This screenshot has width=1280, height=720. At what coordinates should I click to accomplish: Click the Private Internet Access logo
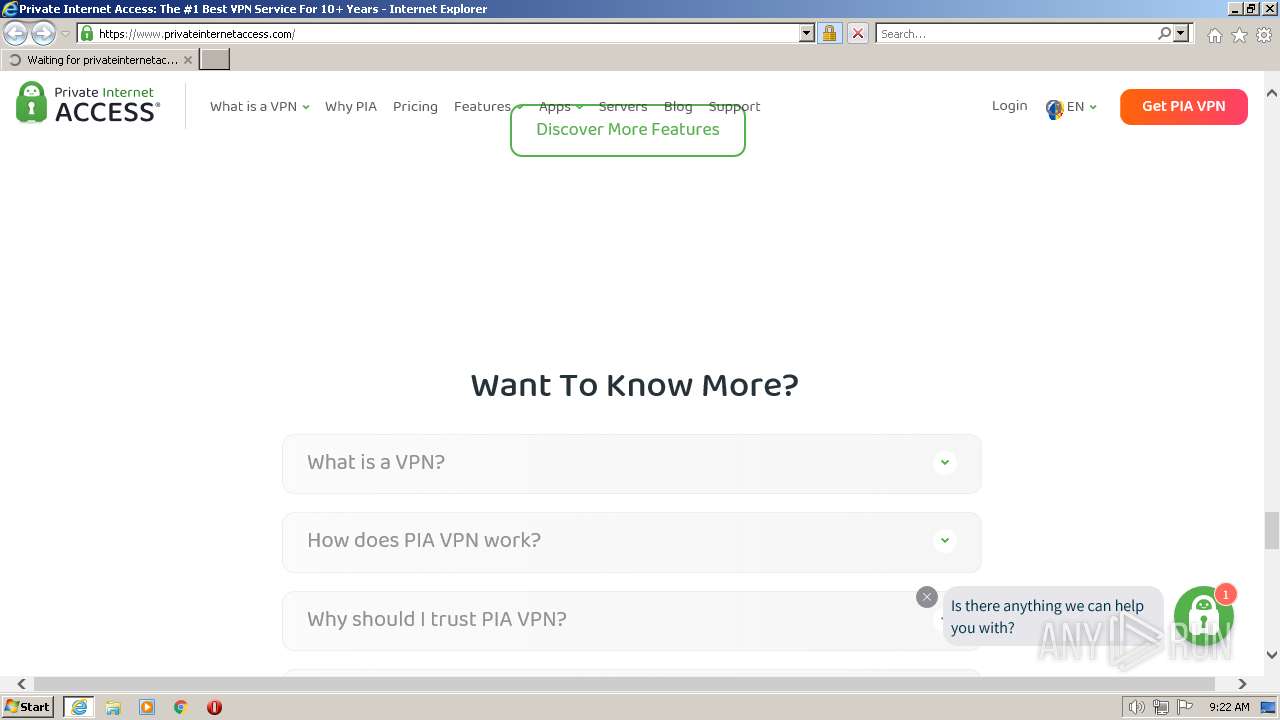click(x=88, y=103)
